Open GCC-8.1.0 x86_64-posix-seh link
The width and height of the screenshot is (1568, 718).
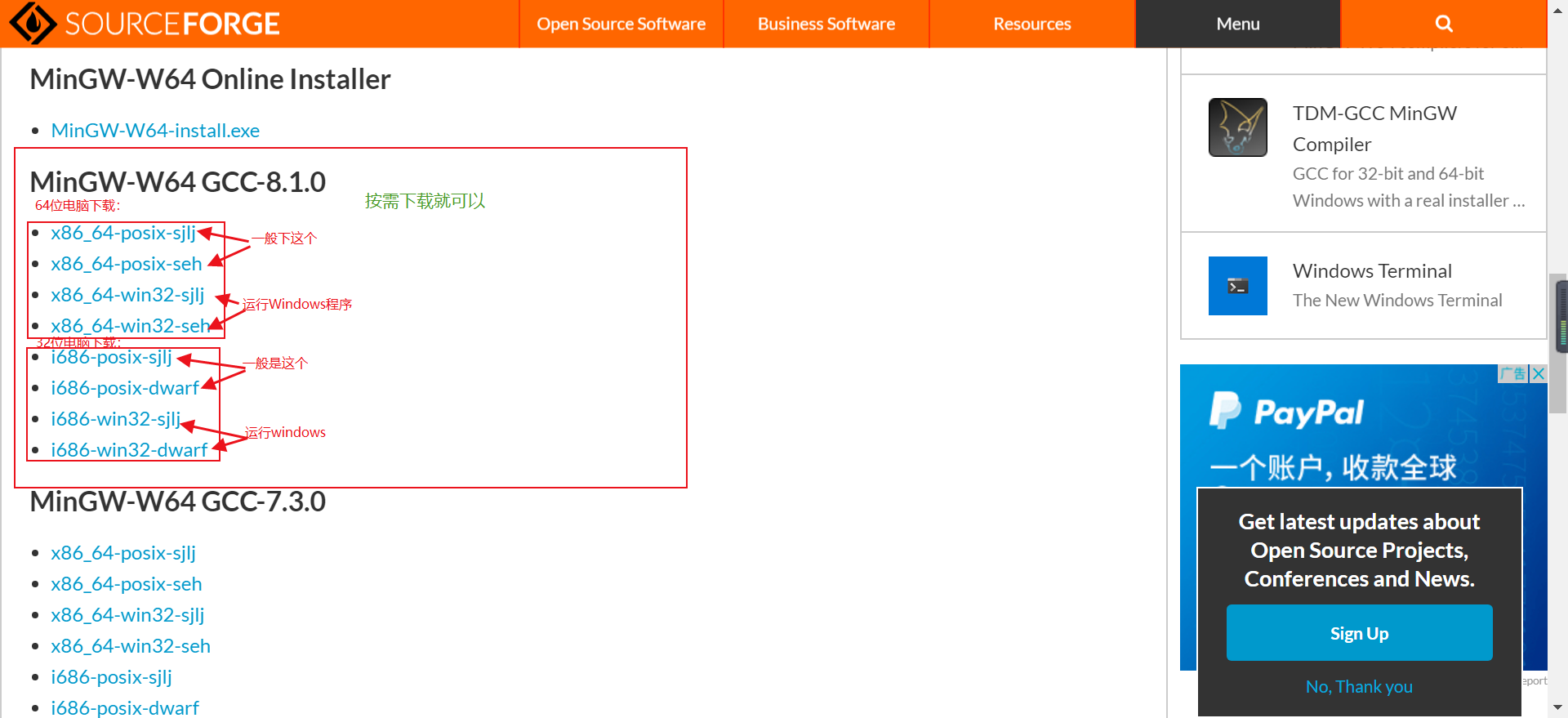(x=127, y=264)
